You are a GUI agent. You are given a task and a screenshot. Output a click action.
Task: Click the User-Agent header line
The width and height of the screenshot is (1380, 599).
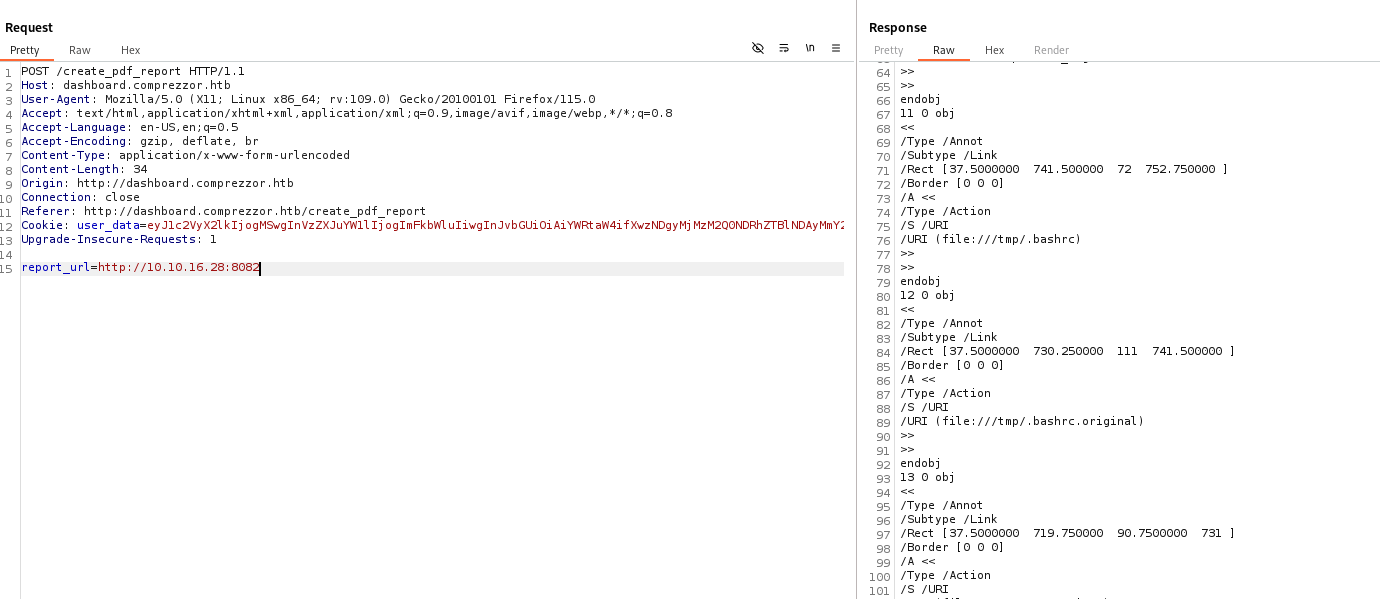pyautogui.click(x=308, y=99)
